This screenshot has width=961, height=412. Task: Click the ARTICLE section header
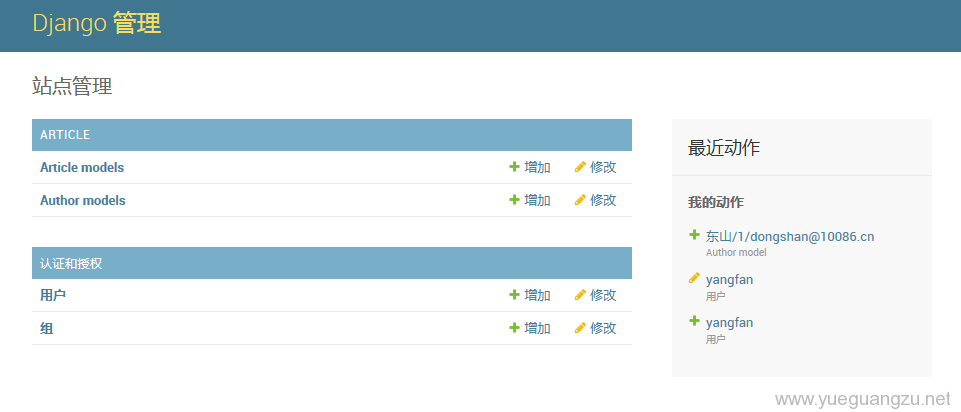click(x=65, y=135)
